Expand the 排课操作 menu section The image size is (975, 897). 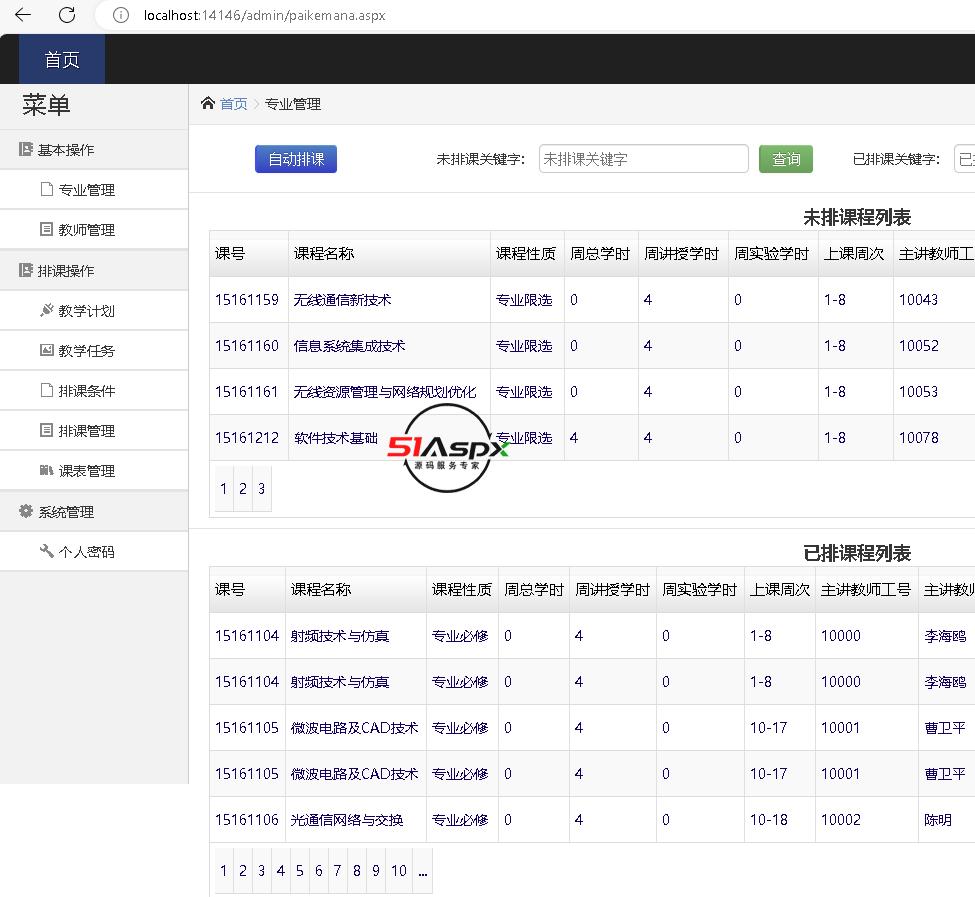click(x=66, y=271)
